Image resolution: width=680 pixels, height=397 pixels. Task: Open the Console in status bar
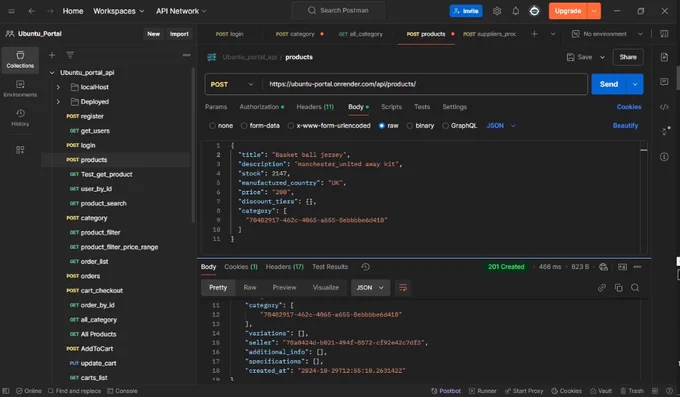pos(122,391)
